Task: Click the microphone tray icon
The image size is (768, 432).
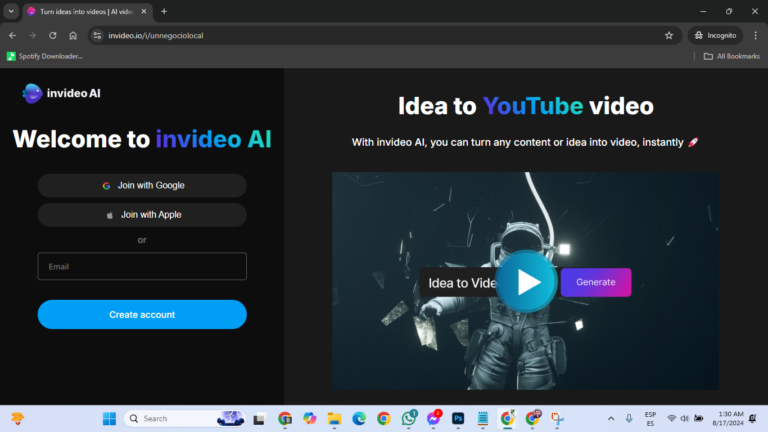Action: click(x=629, y=419)
